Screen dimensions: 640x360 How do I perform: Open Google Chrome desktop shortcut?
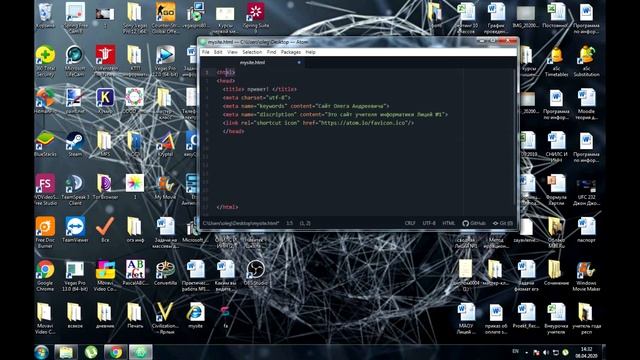45,276
